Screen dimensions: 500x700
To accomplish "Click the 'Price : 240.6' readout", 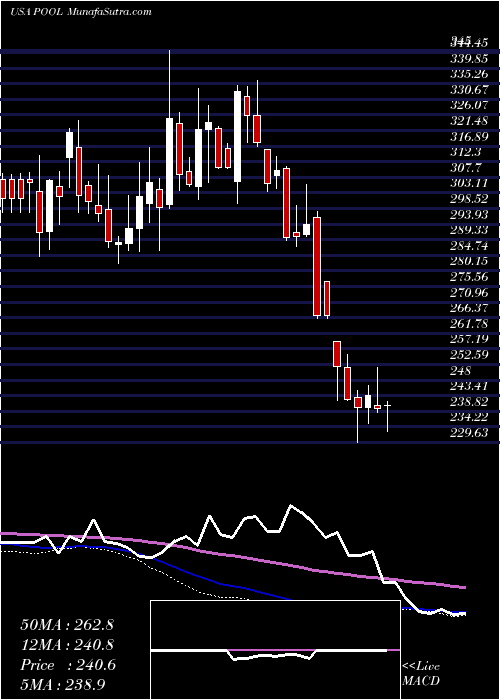I will [68, 665].
